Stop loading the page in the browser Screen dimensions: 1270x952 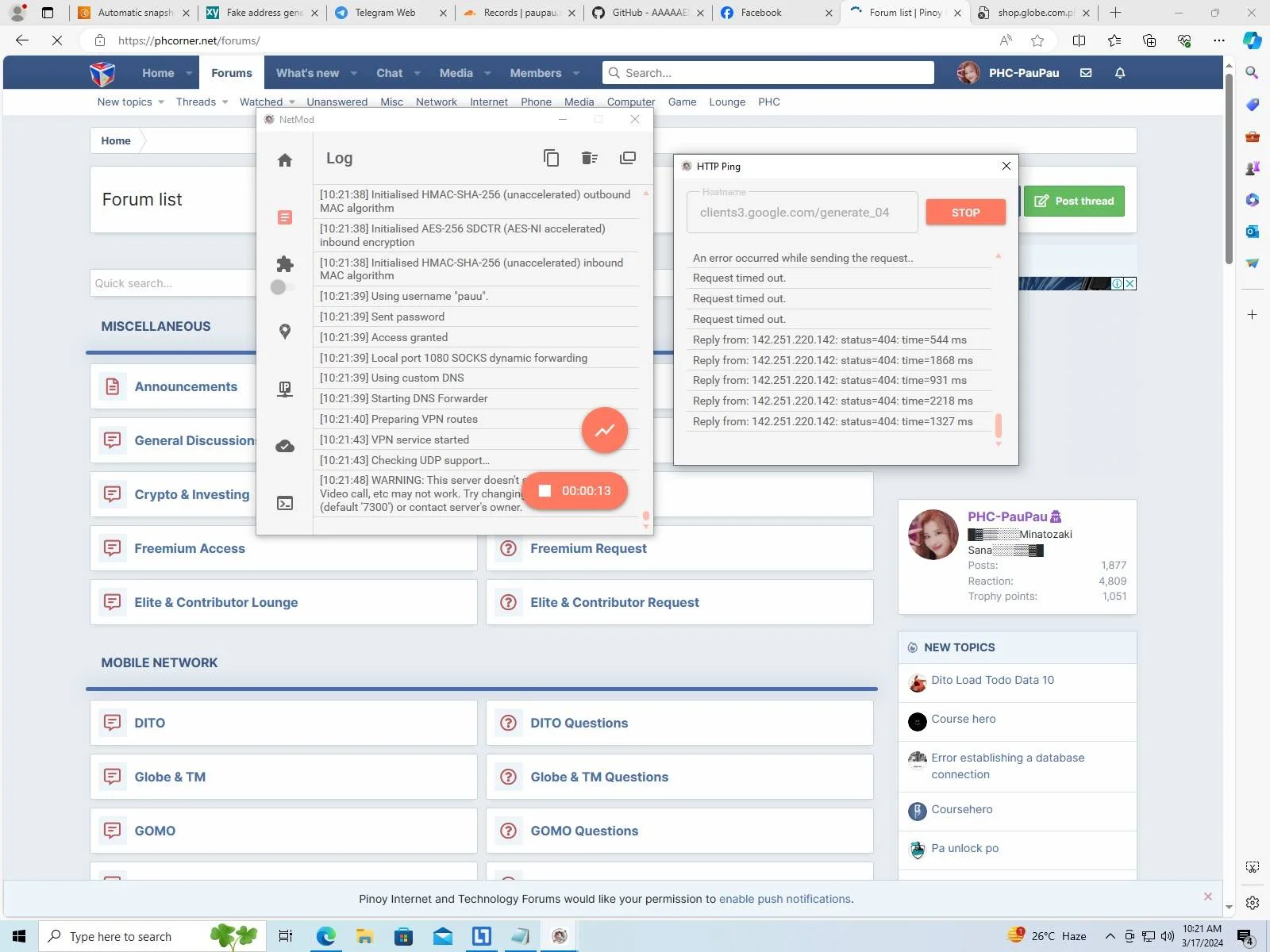57,40
